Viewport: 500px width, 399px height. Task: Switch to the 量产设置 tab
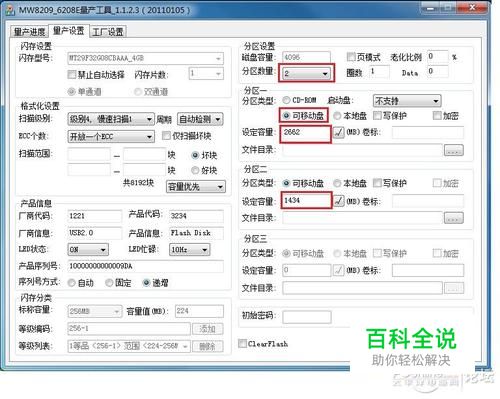pyautogui.click(x=69, y=31)
